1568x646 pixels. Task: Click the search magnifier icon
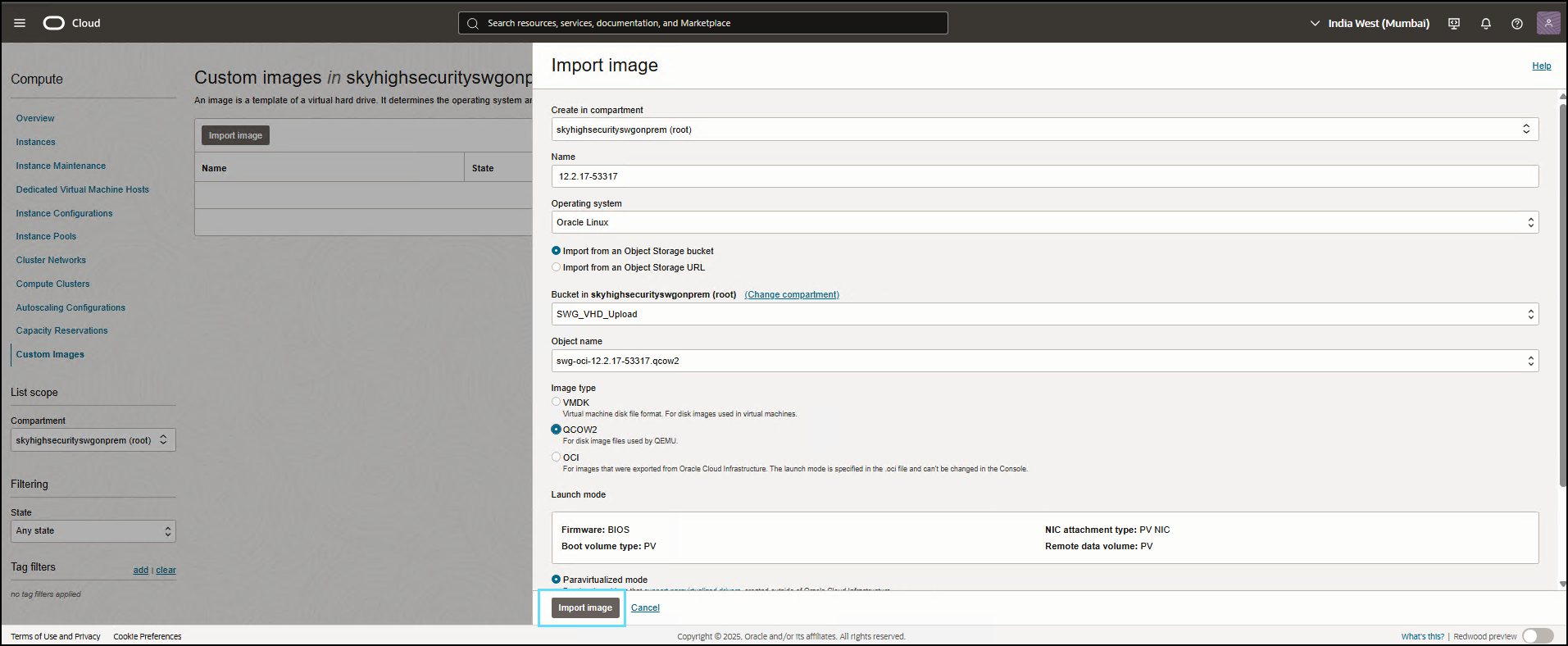pos(473,24)
